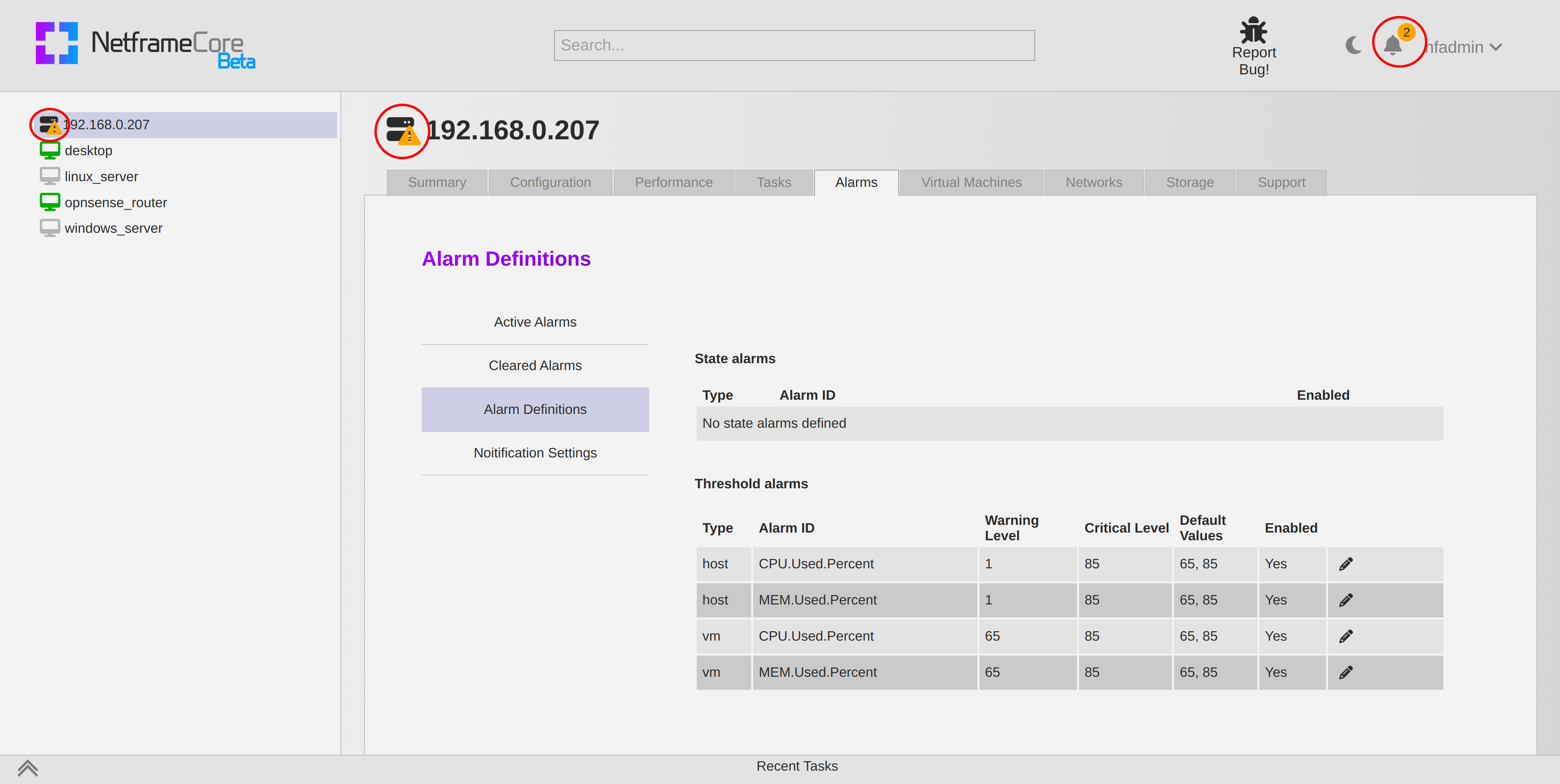Open Active Alarms section

(535, 322)
